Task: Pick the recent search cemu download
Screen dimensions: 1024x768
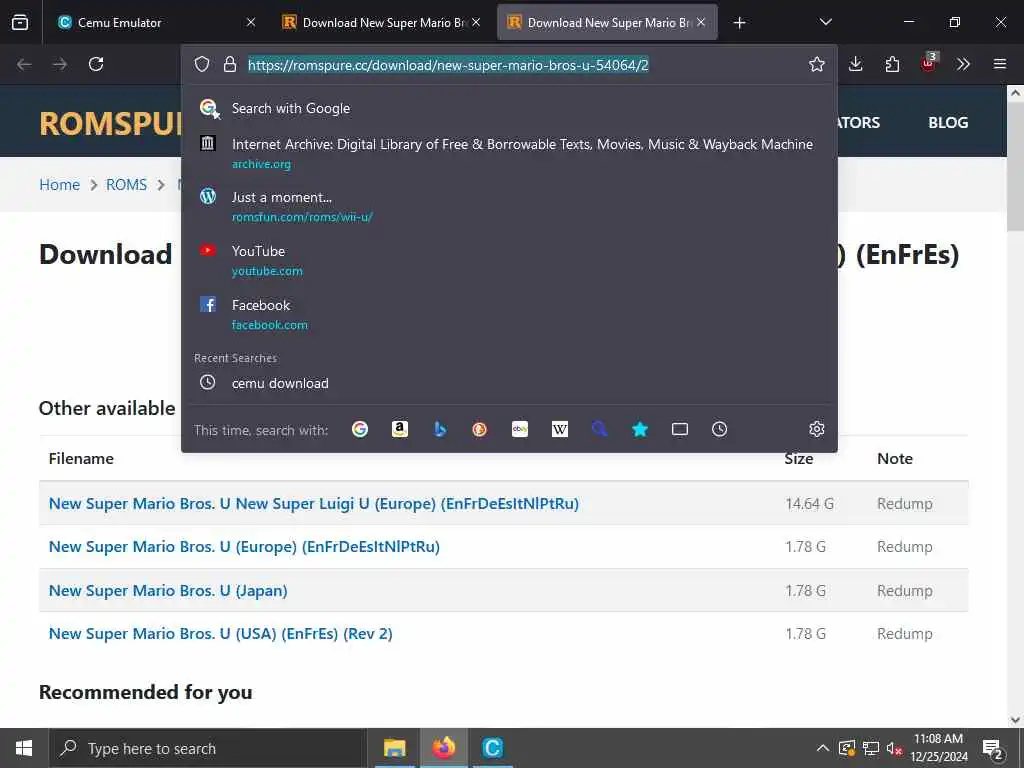Action: [x=509, y=383]
